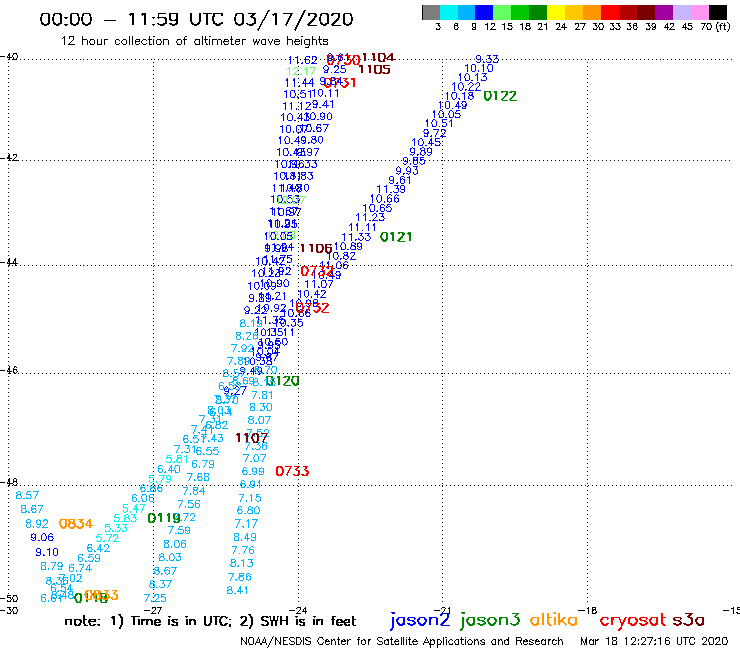This screenshot has height=650, width=740.
Task: Click the 'jason3' satellite legend label
Action: (x=490, y=620)
